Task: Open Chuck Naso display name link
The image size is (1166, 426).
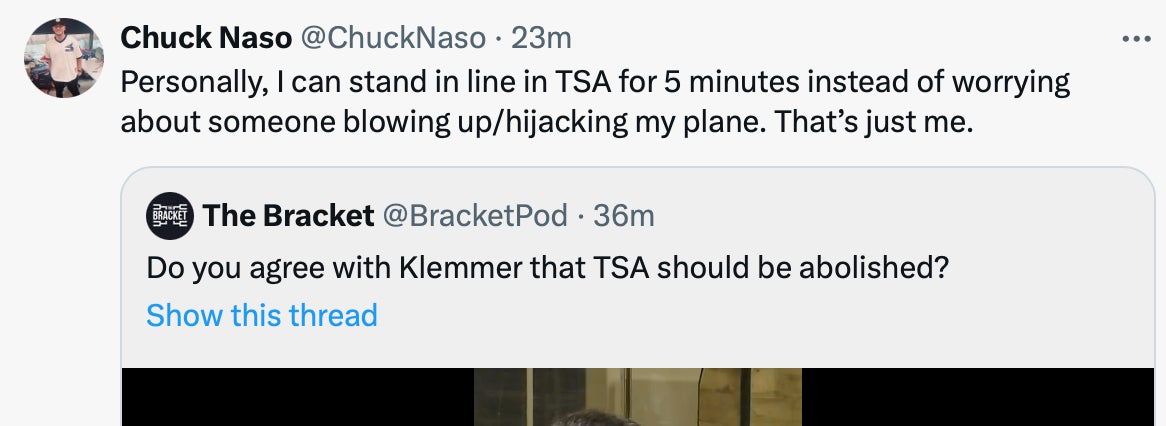Action: click(x=206, y=38)
